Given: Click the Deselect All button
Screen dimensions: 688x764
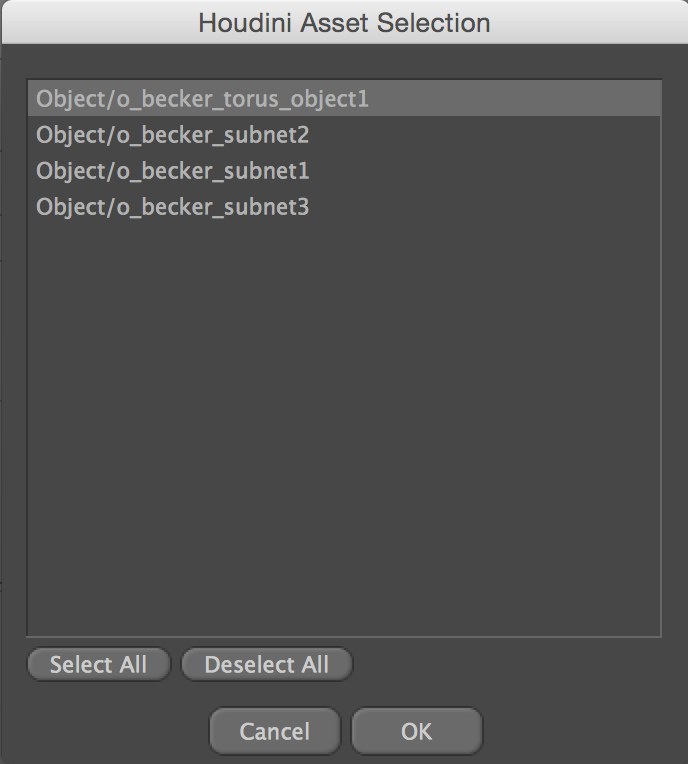Looking at the screenshot, I should (x=267, y=664).
